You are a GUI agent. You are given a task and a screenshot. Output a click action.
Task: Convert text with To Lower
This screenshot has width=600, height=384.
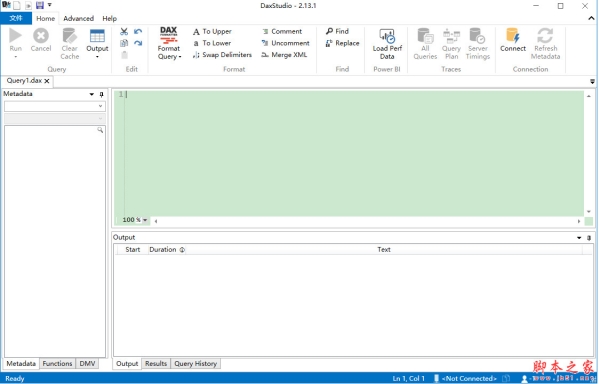(x=212, y=43)
